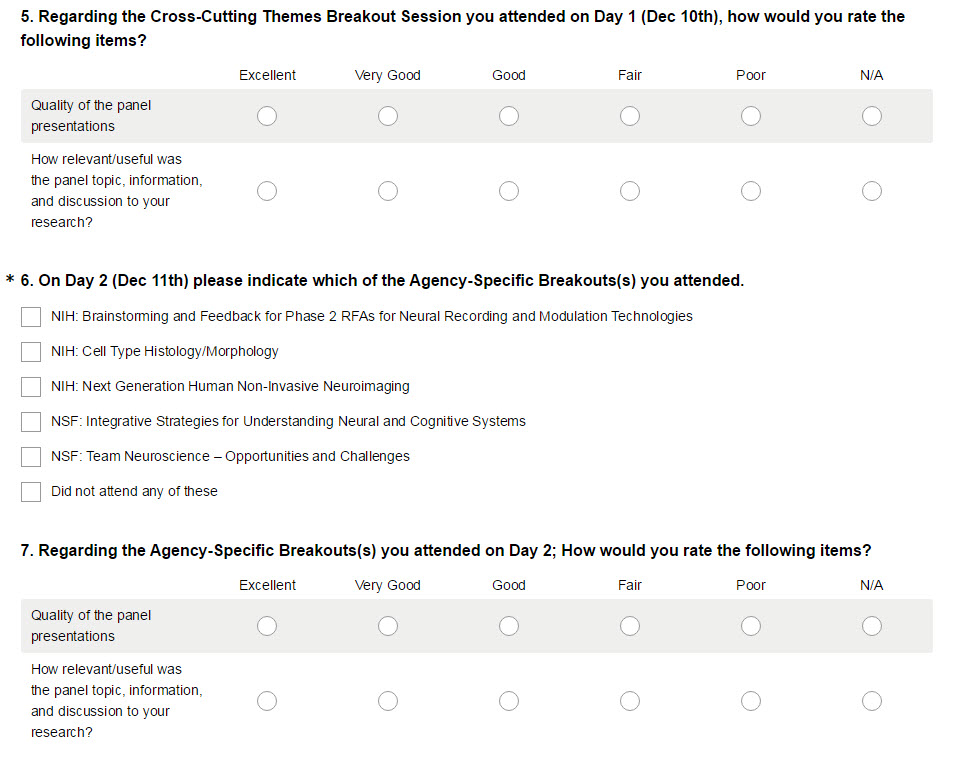Image resolution: width=956 pixels, height=766 pixels.
Task: Tick NIH Next Generation Human Non-Invasive Neuroimaging
Action: pyautogui.click(x=31, y=387)
